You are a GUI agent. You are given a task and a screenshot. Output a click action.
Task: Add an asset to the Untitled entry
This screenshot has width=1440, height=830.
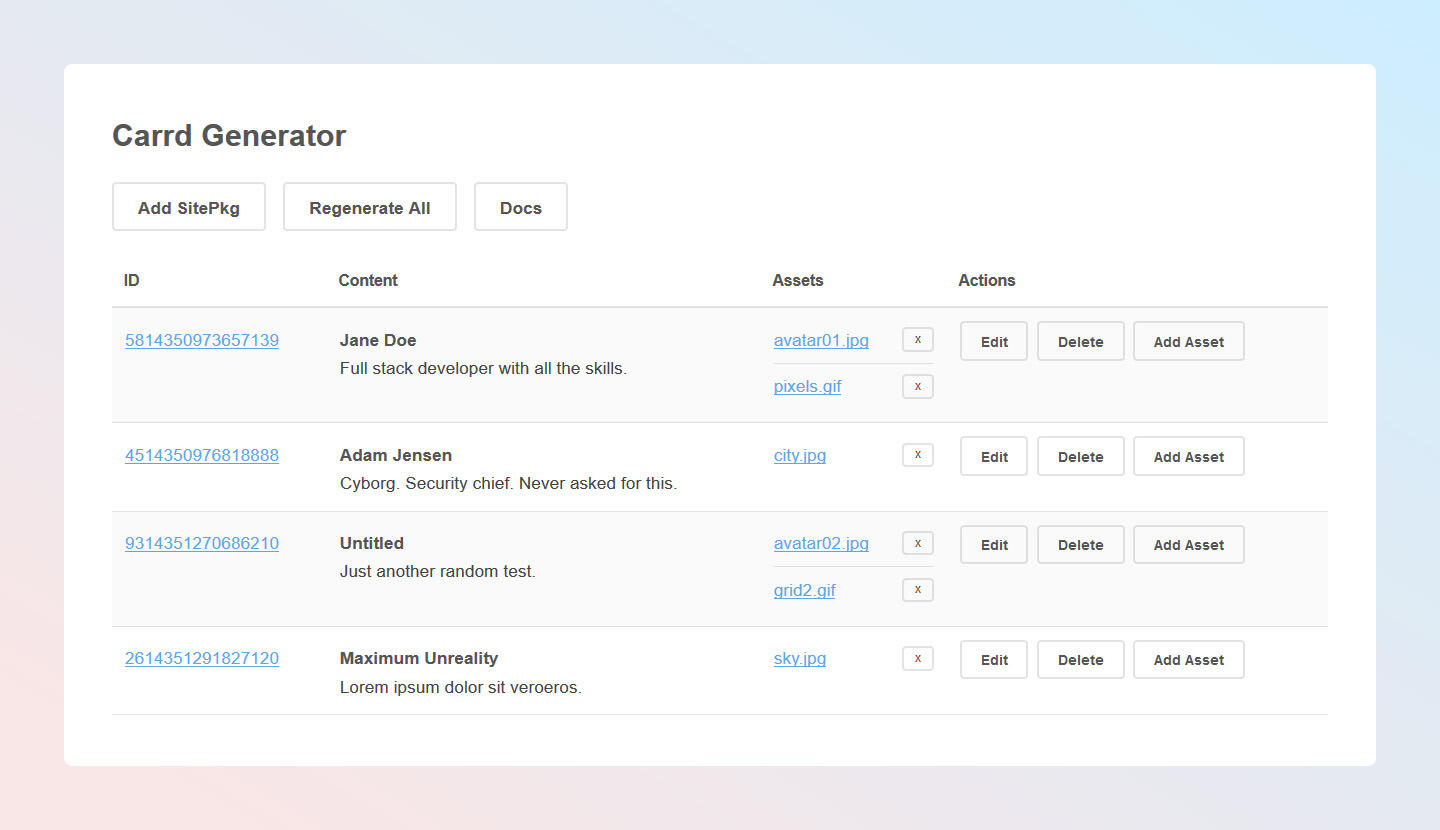coord(1188,544)
